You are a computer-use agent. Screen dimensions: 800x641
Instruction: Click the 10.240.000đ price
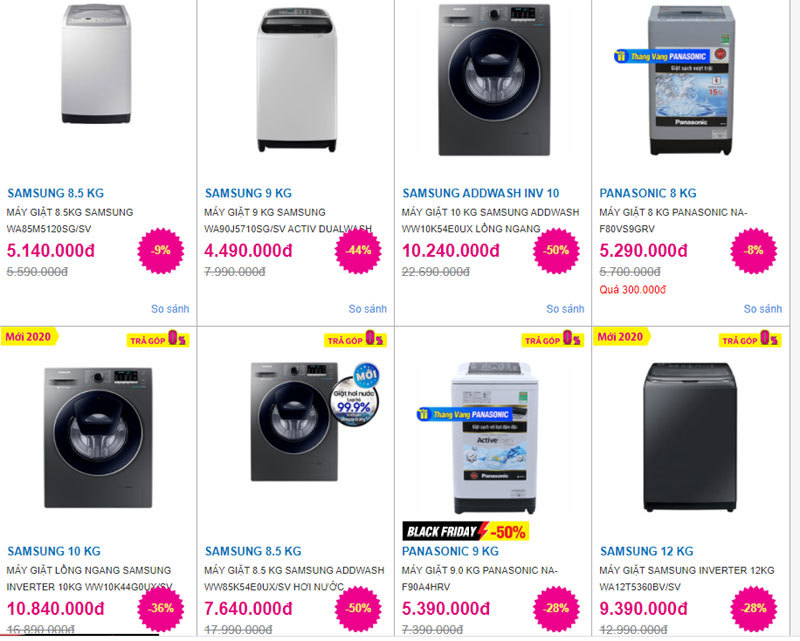point(450,250)
